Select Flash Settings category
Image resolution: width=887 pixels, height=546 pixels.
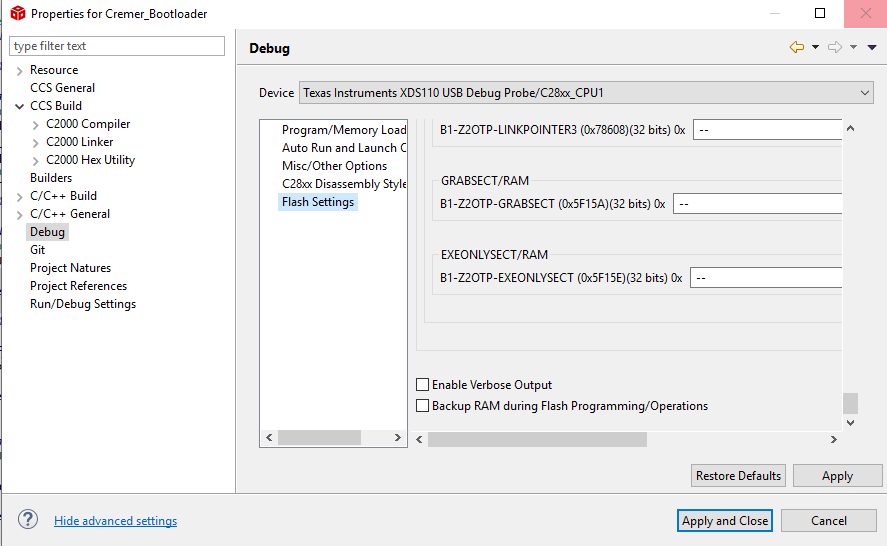tap(318, 202)
